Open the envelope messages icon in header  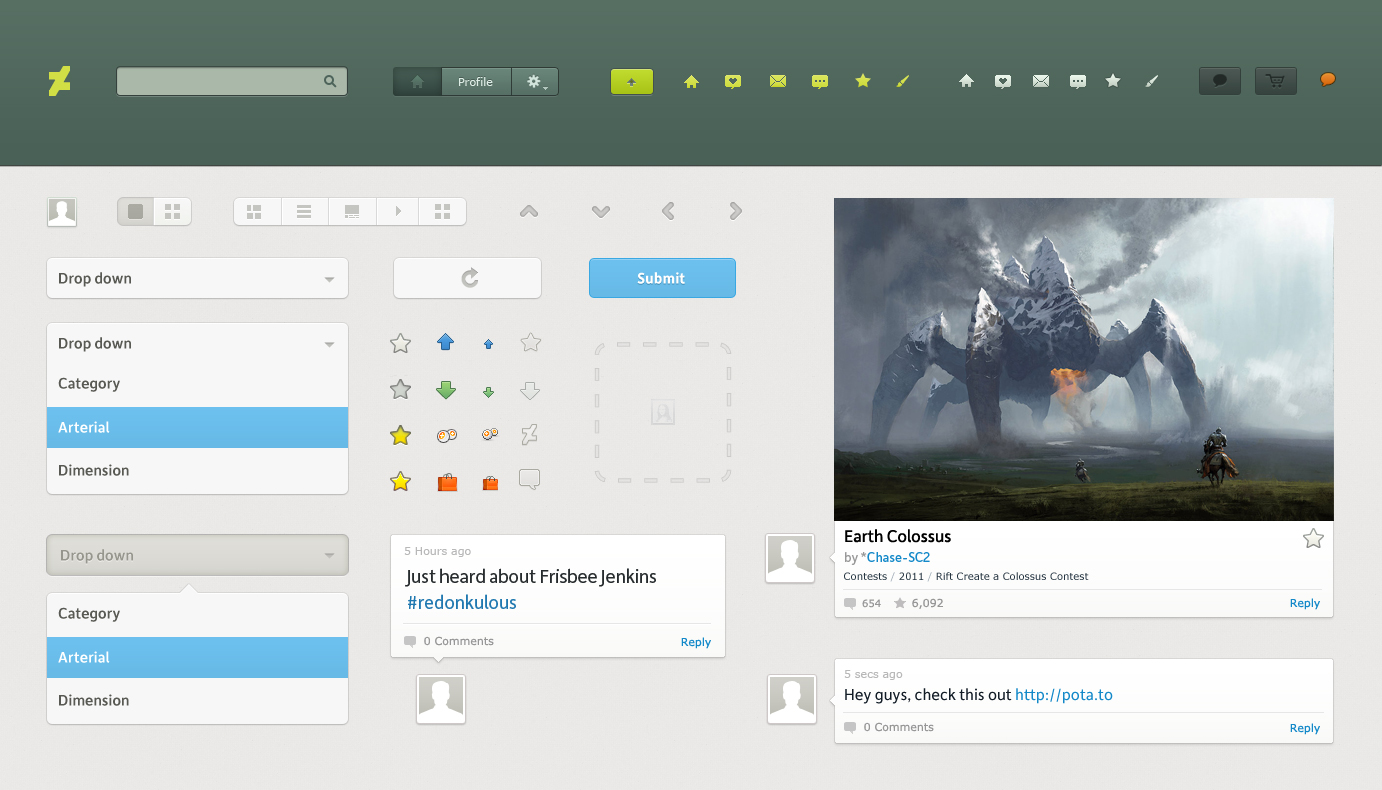coord(778,81)
